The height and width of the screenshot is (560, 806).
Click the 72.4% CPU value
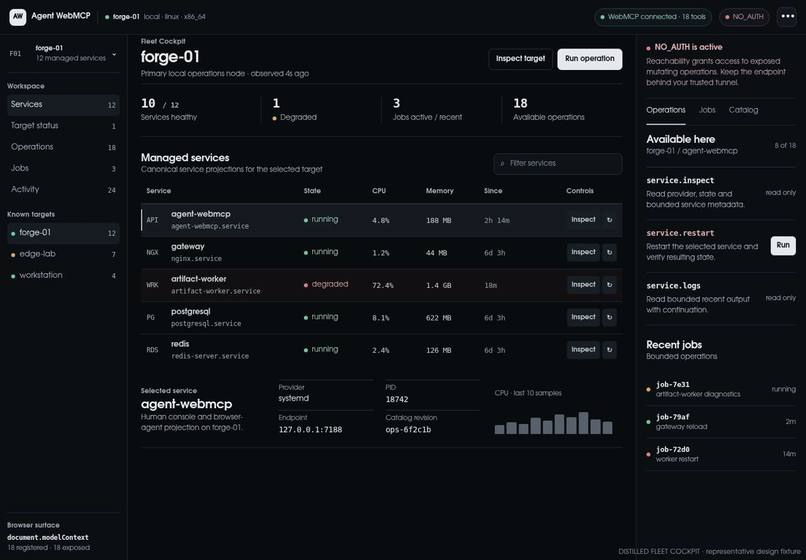tap(383, 285)
